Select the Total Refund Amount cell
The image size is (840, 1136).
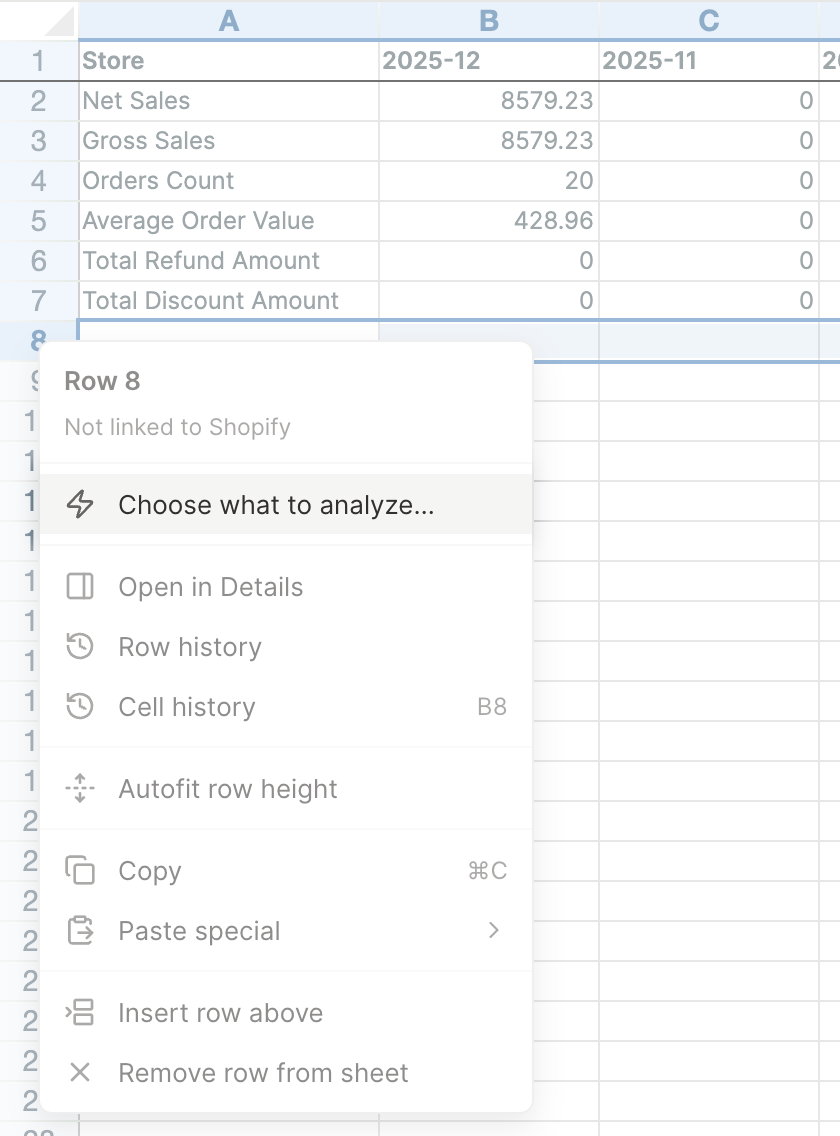click(228, 261)
